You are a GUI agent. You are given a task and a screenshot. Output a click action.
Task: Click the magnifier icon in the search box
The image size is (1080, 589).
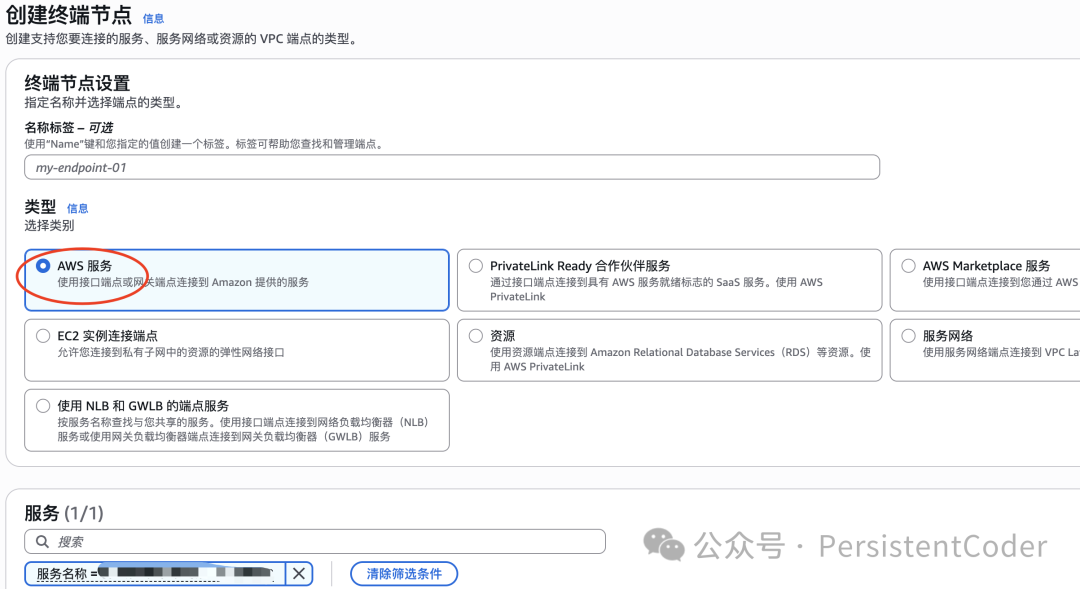click(42, 542)
